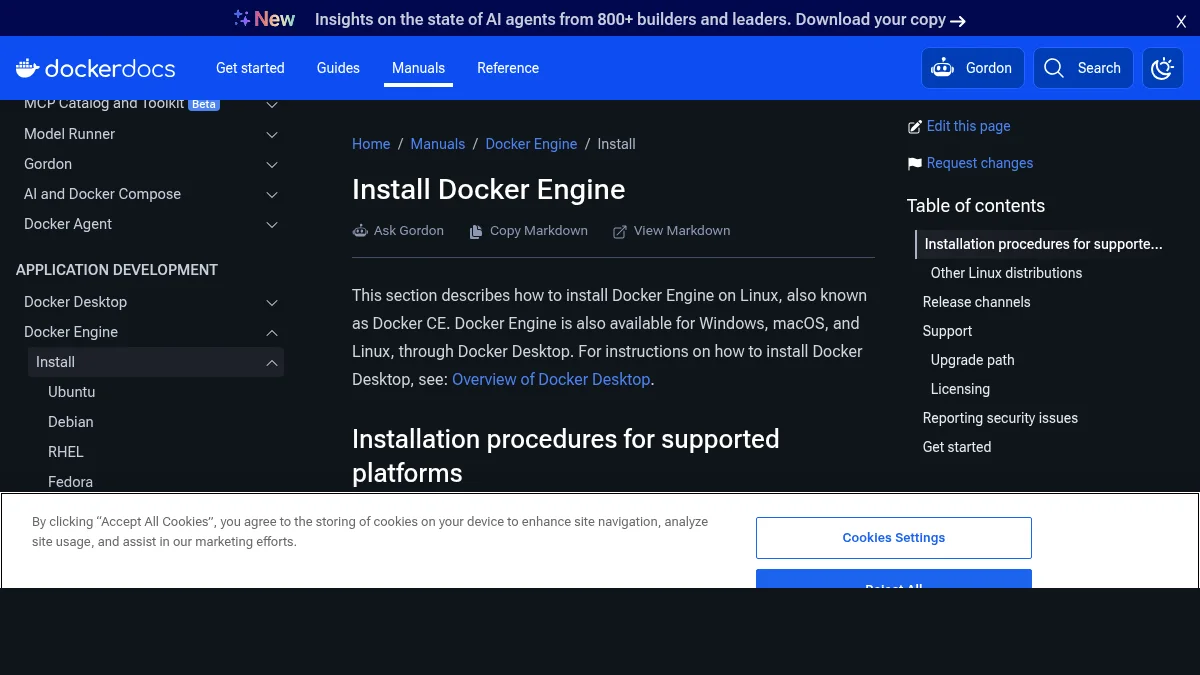Select the Manuals tab
1200x675 pixels.
pyautogui.click(x=418, y=68)
